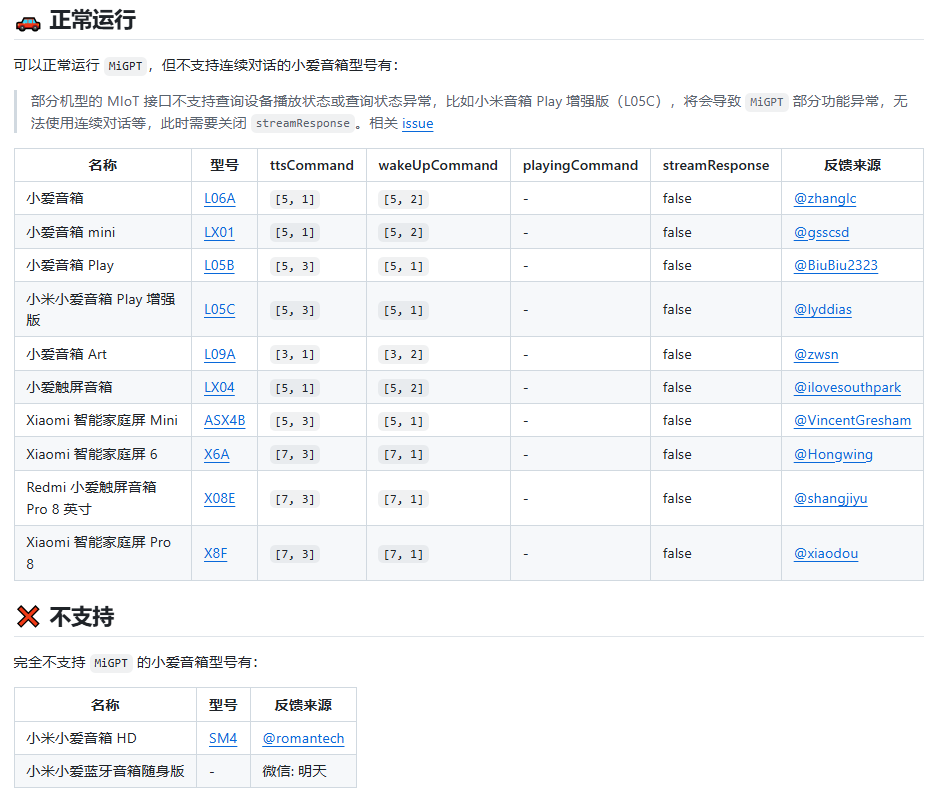Screen dimensions: 929x790
Task: Open the SM4 model link
Action: (223, 738)
